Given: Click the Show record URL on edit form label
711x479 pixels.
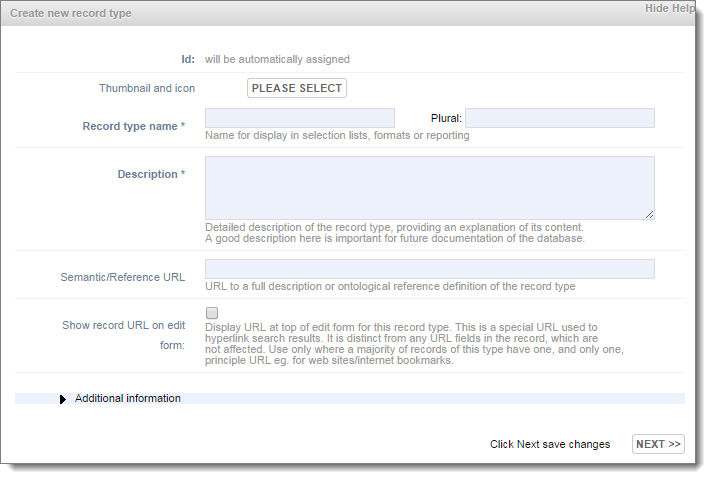Looking at the screenshot, I should pyautogui.click(x=124, y=335).
